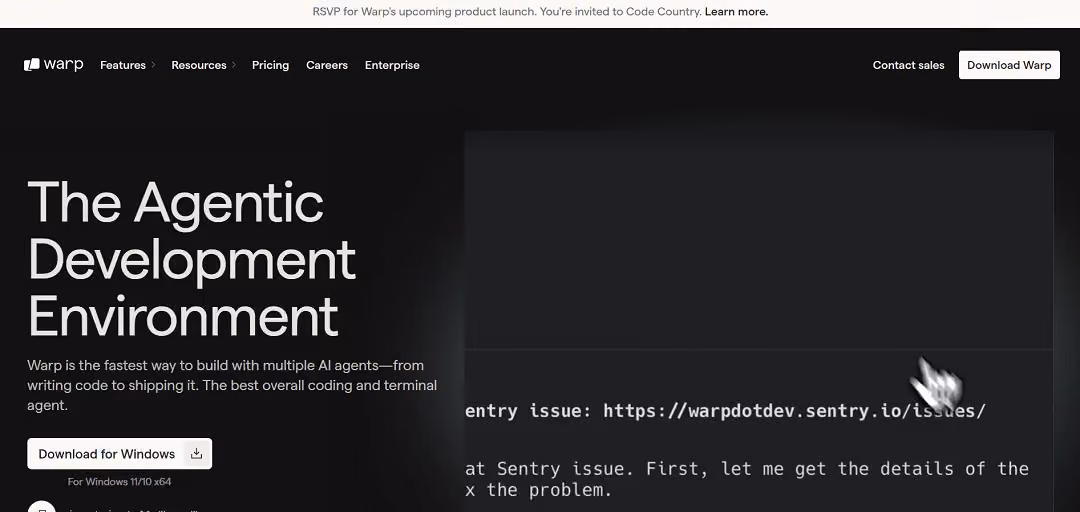Expand the Features menu
This screenshot has width=1080, height=512.
point(128,65)
